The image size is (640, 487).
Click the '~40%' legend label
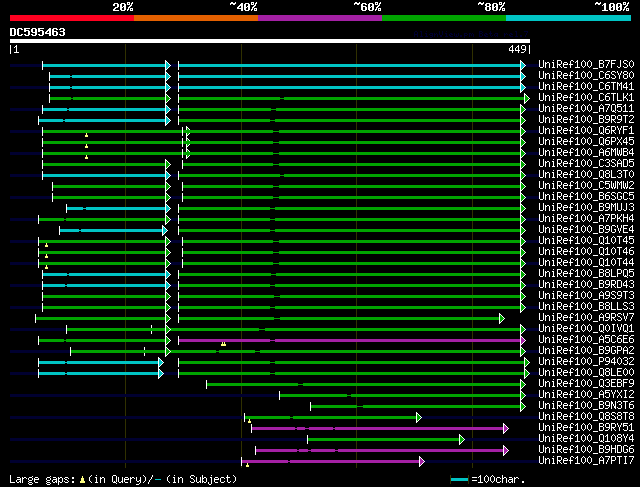244,7
